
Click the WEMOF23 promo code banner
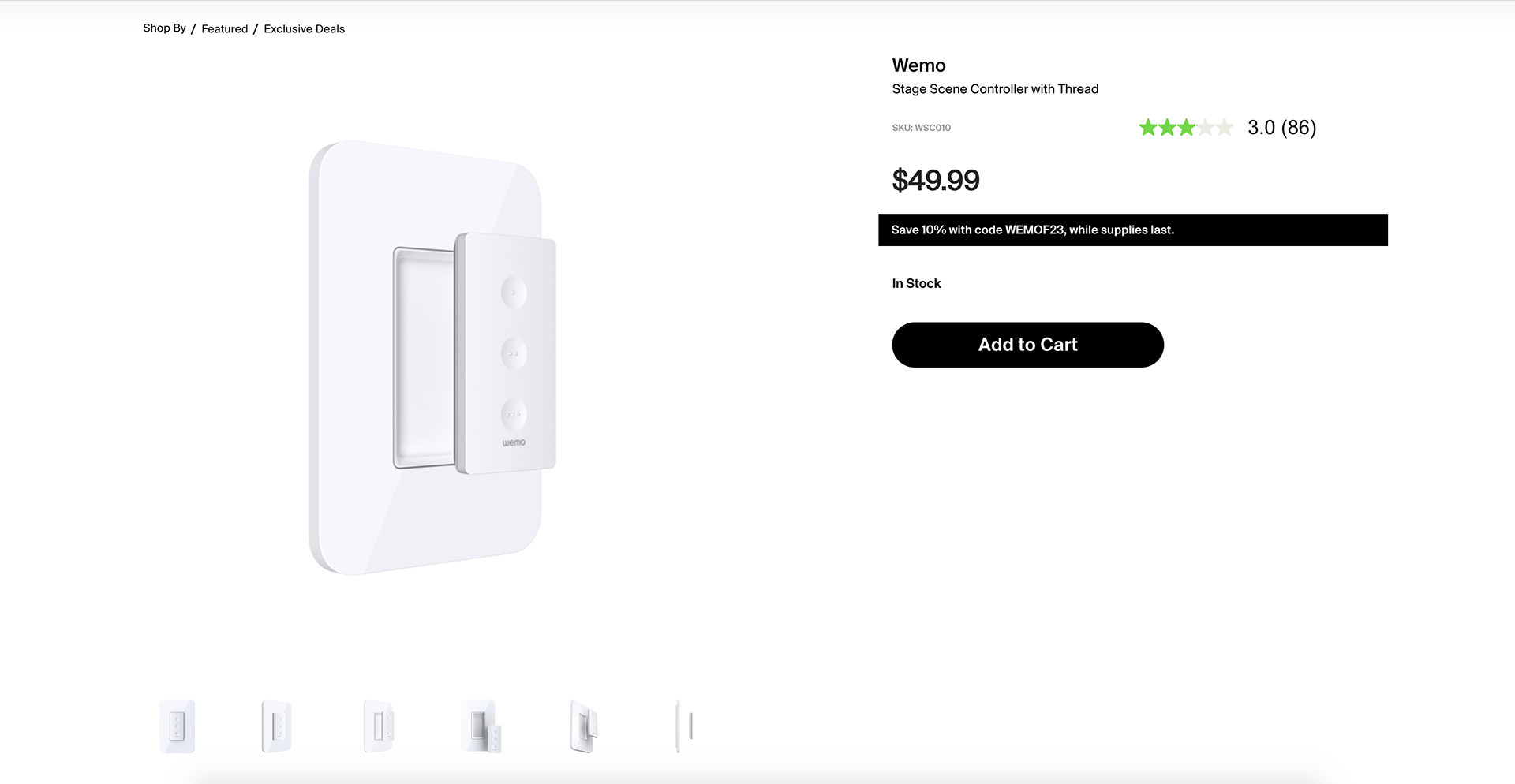(x=1132, y=230)
